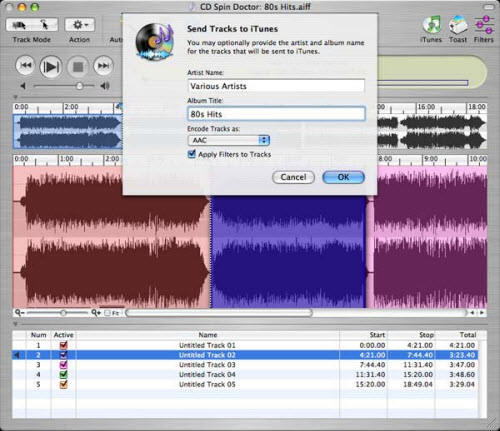The height and width of the screenshot is (431, 500).
Task: Click the blue track 2 waveform region
Action: click(288, 252)
